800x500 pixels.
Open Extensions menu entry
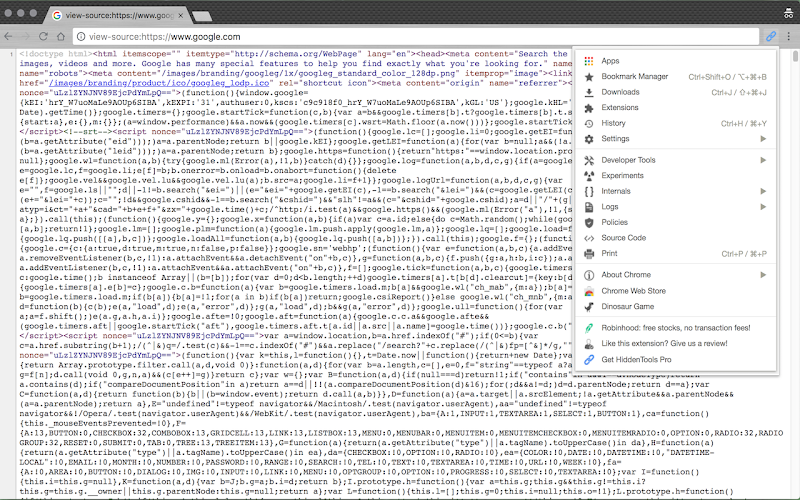[676, 108]
